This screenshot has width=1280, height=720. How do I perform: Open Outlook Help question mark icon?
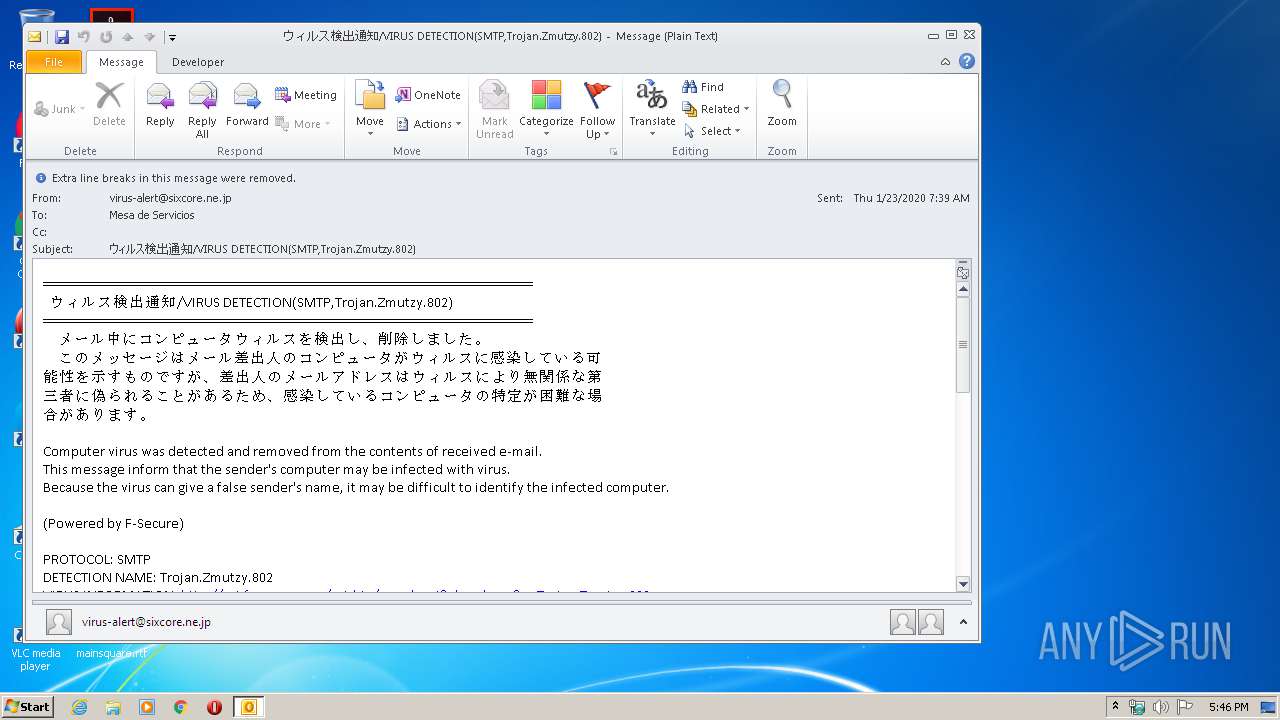point(967,61)
